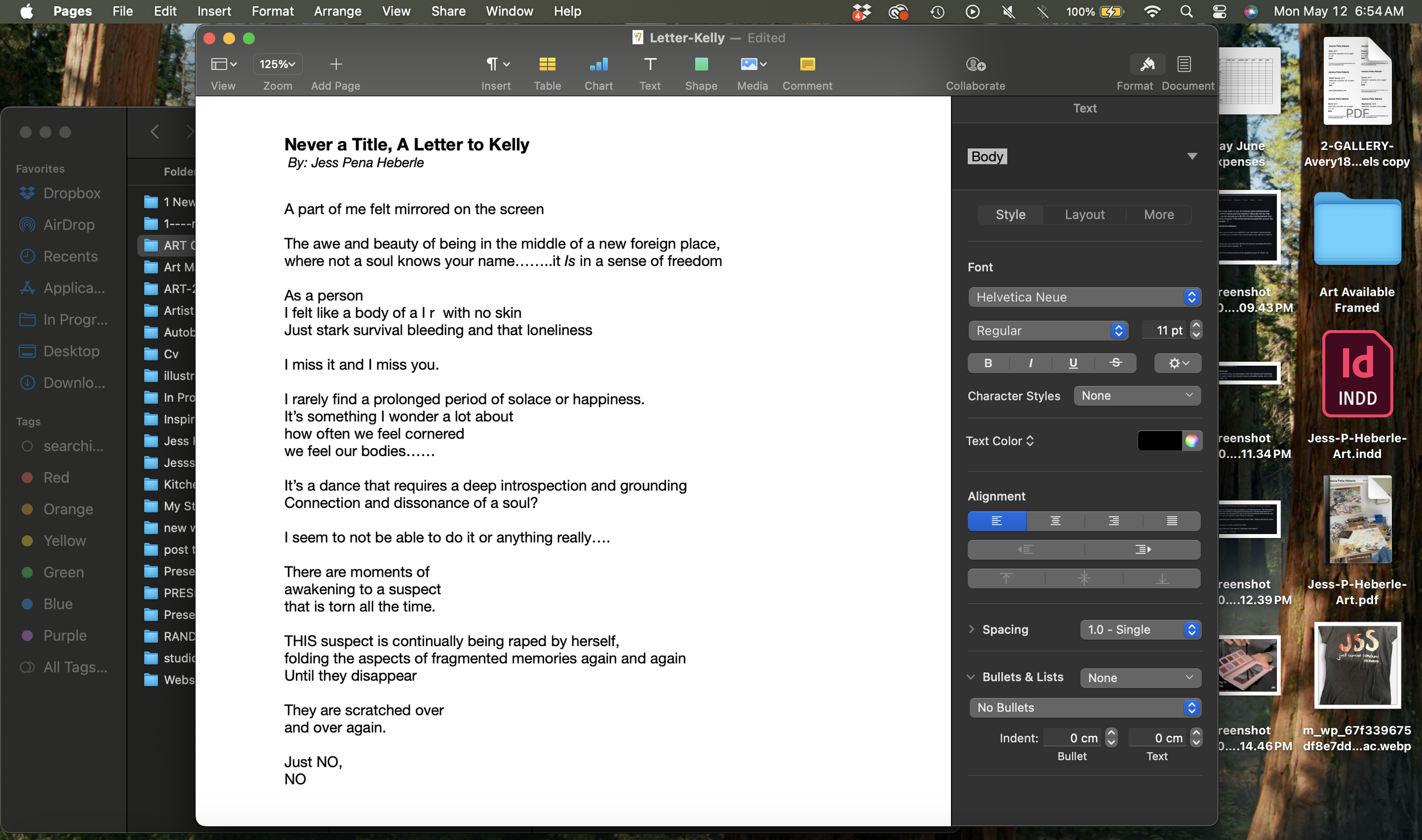Open the Helvetica Neue font dropdown
1422x840 pixels.
pos(1084,297)
